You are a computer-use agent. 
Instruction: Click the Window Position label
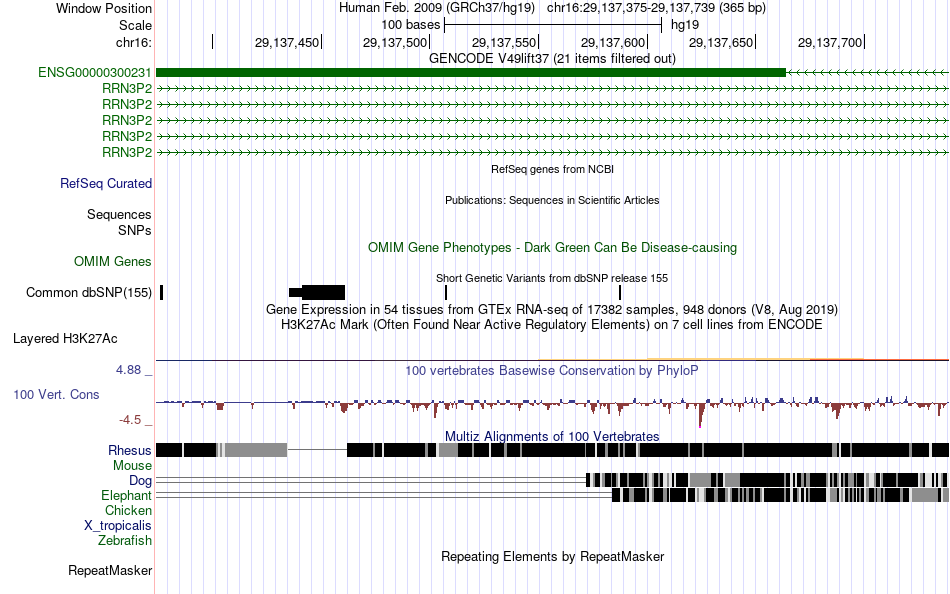click(104, 8)
